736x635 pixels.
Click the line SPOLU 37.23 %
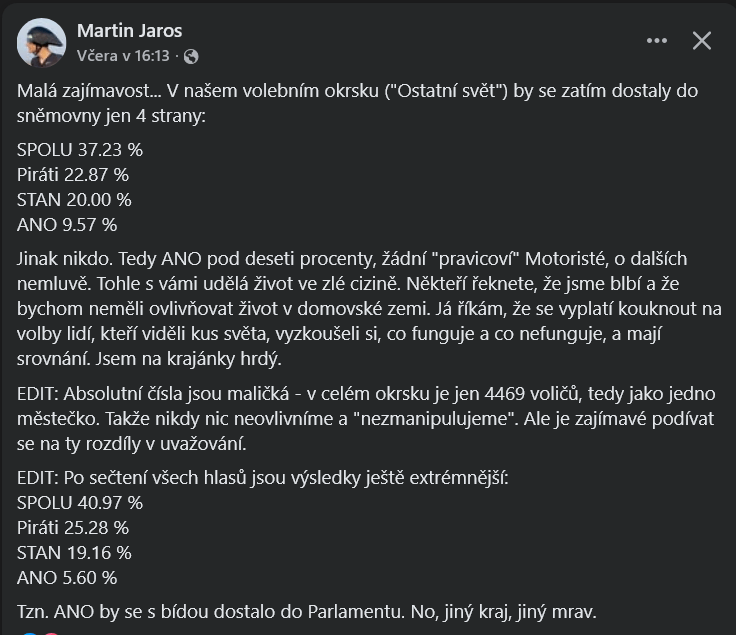[x=80, y=150]
